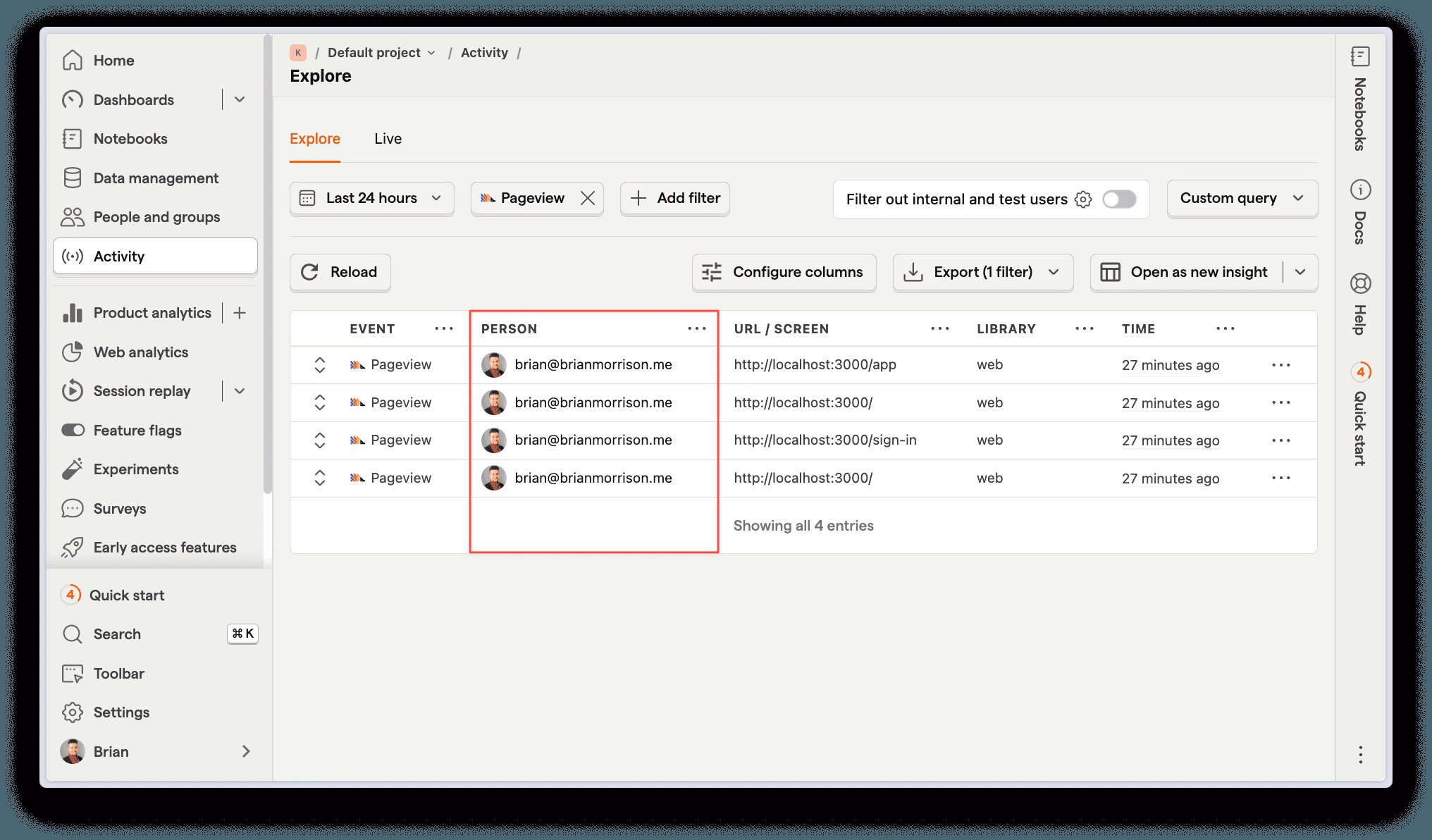This screenshot has height=840, width=1432.
Task: Open Notebooks icon in right side panel
Action: tap(1360, 56)
